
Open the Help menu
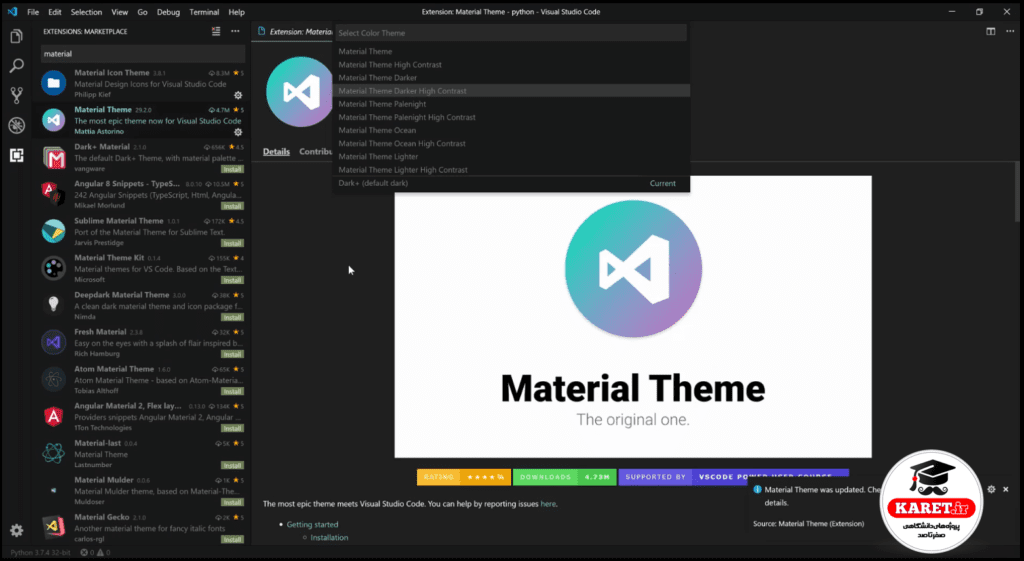point(236,12)
